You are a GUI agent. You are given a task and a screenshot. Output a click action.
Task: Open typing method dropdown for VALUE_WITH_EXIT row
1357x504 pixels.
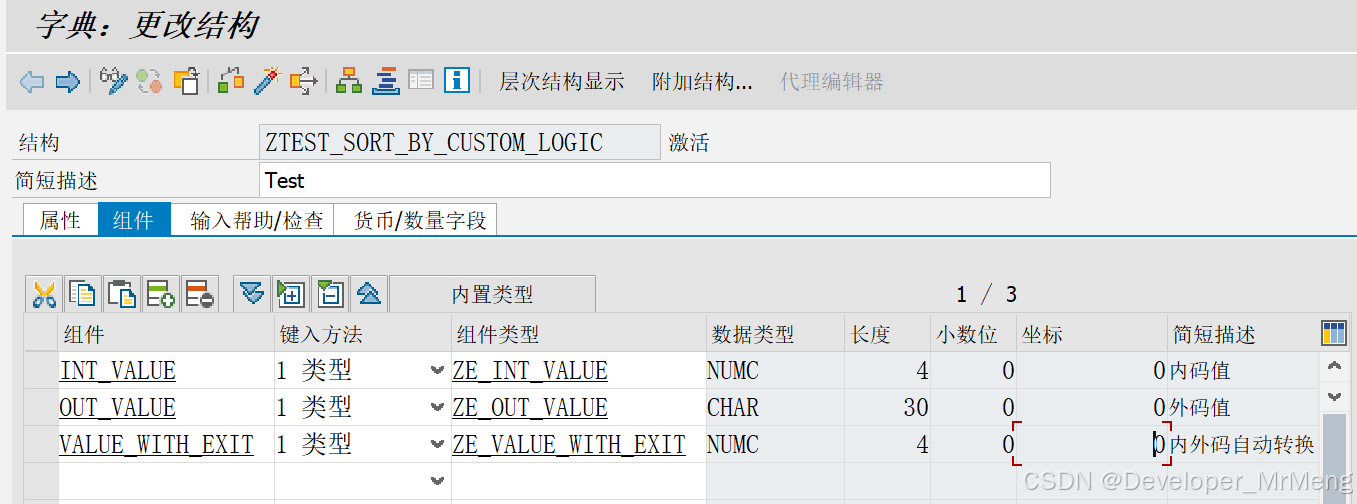click(x=437, y=445)
